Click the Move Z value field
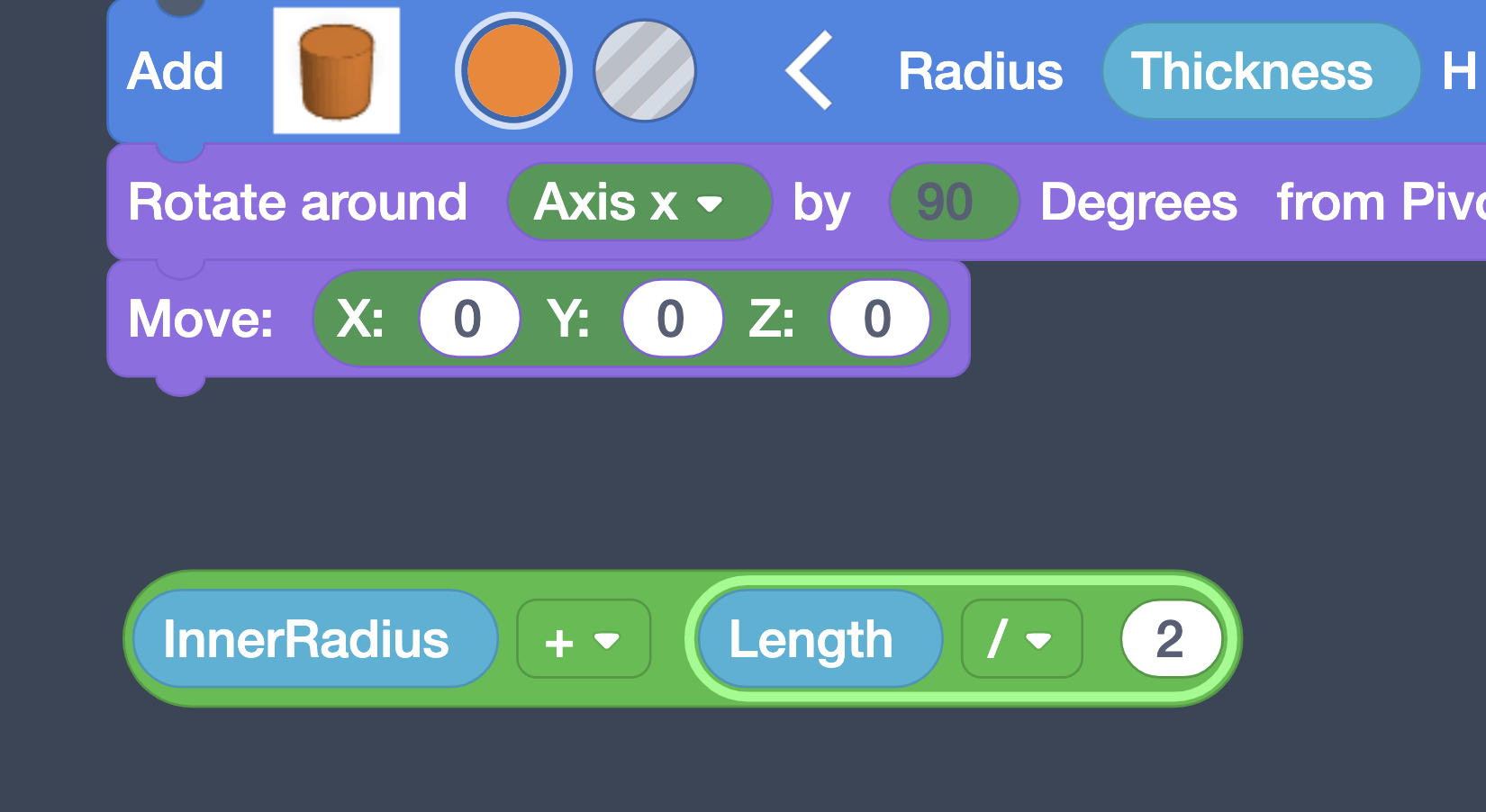 (x=879, y=319)
